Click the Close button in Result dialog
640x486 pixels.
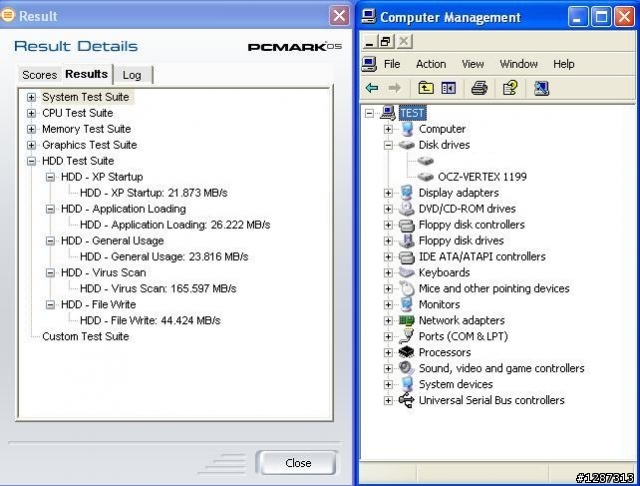coord(298,463)
